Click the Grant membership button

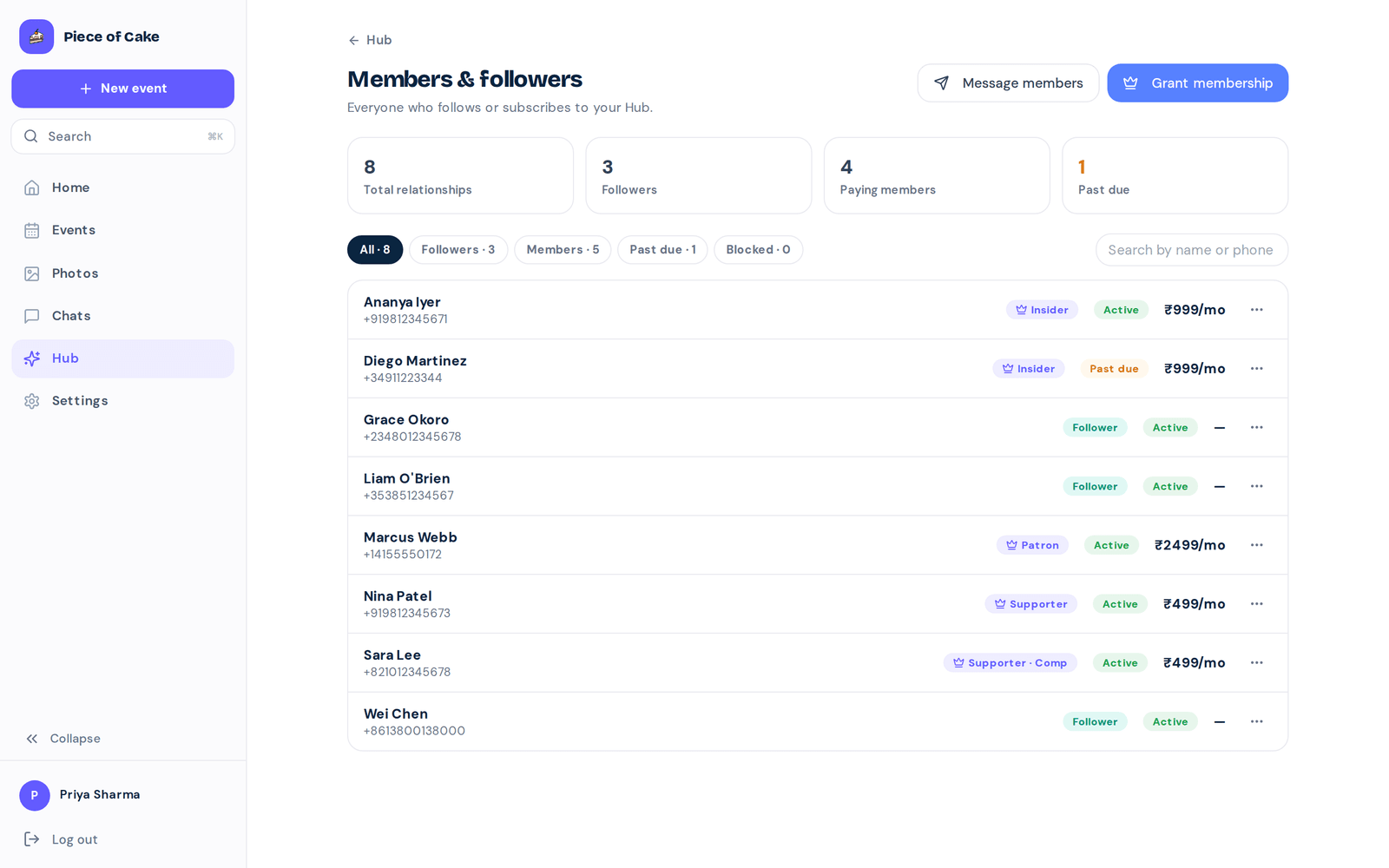[1198, 83]
